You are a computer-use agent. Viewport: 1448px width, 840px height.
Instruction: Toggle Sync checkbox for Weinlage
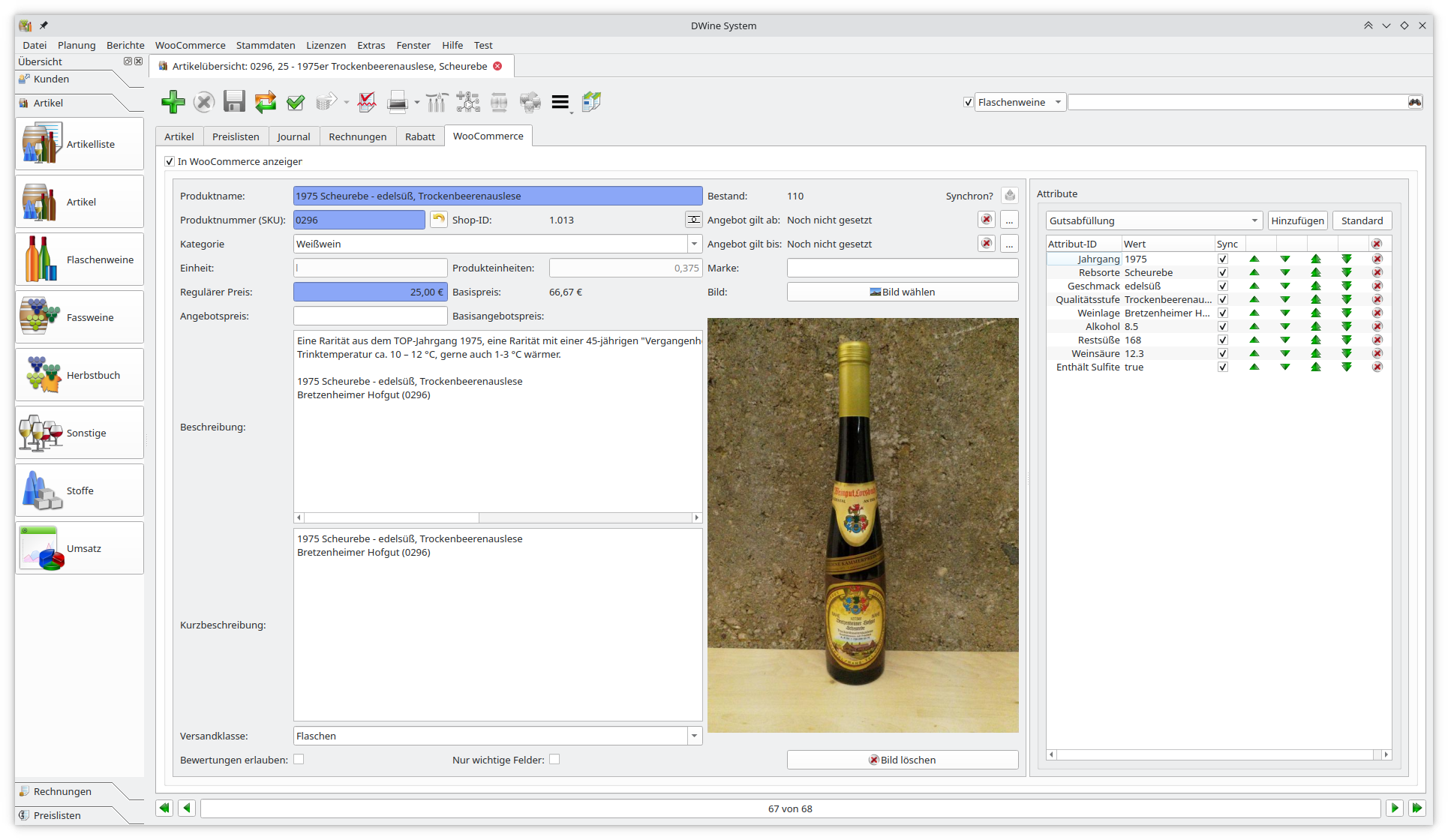1223,313
